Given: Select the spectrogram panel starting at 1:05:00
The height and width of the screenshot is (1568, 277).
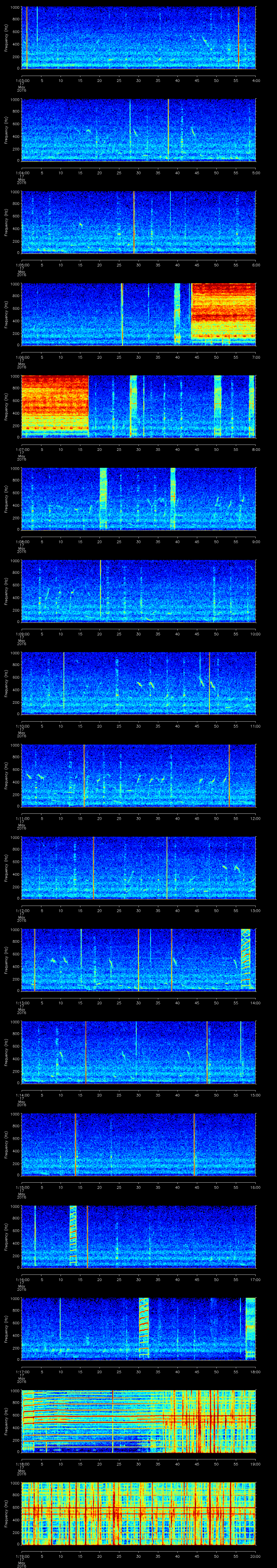Looking at the screenshot, I should (139, 222).
